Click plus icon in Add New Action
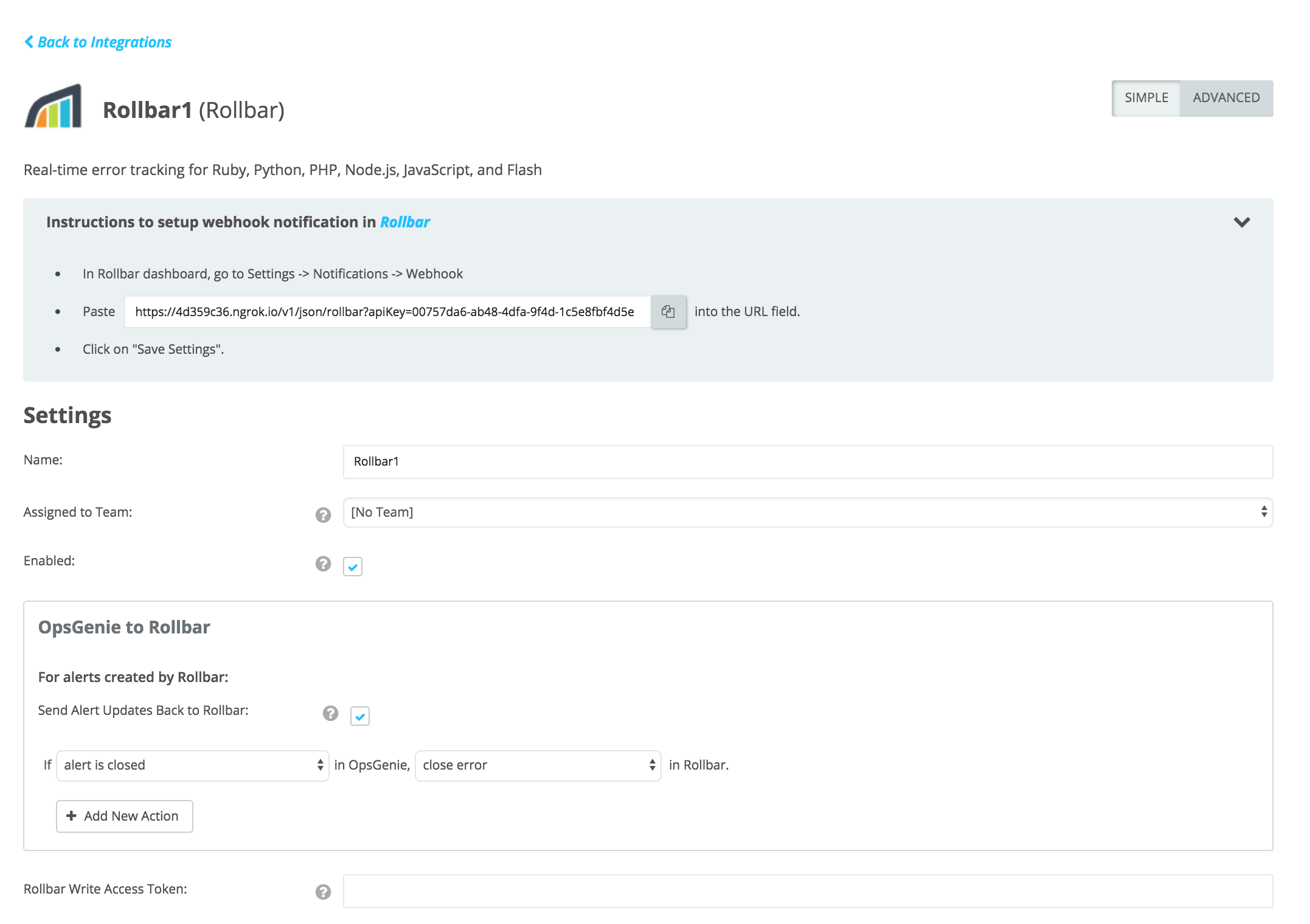The image size is (1310, 924). (71, 816)
